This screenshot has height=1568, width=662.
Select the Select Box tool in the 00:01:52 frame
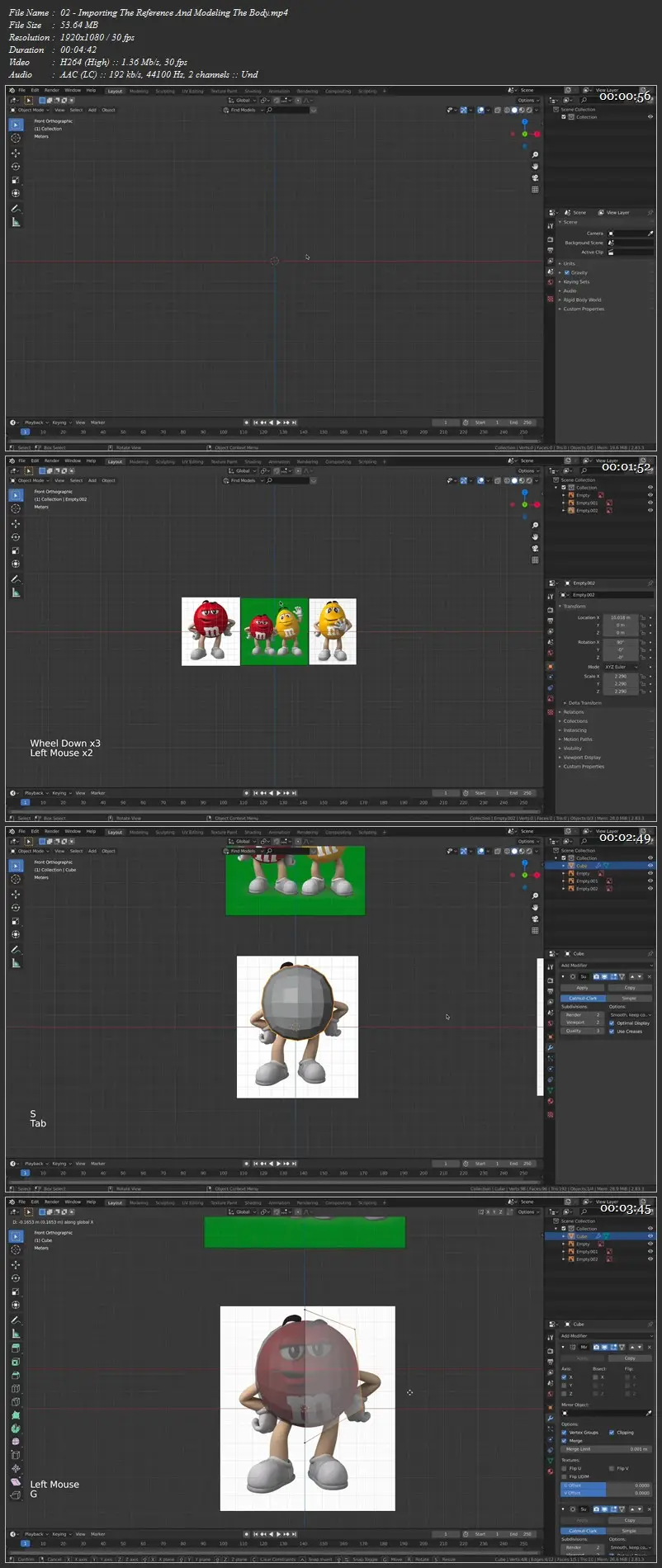[x=16, y=494]
